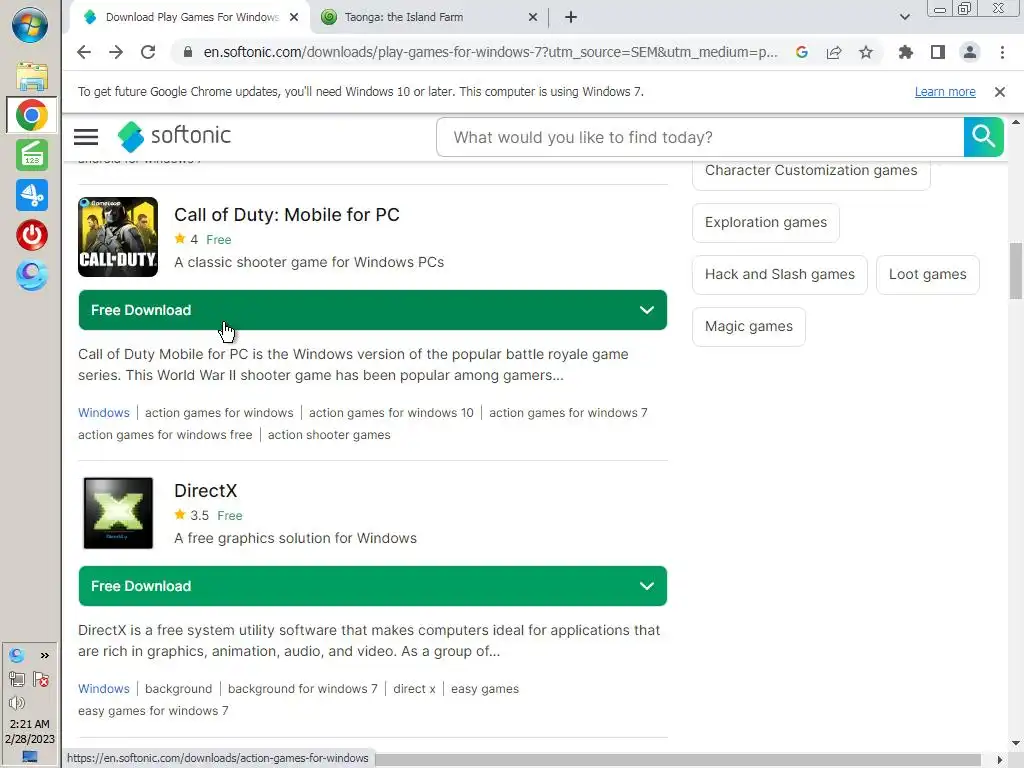Screen dimensions: 1024x768
Task: Go forward with the browser forward arrow
Action: coord(116,52)
